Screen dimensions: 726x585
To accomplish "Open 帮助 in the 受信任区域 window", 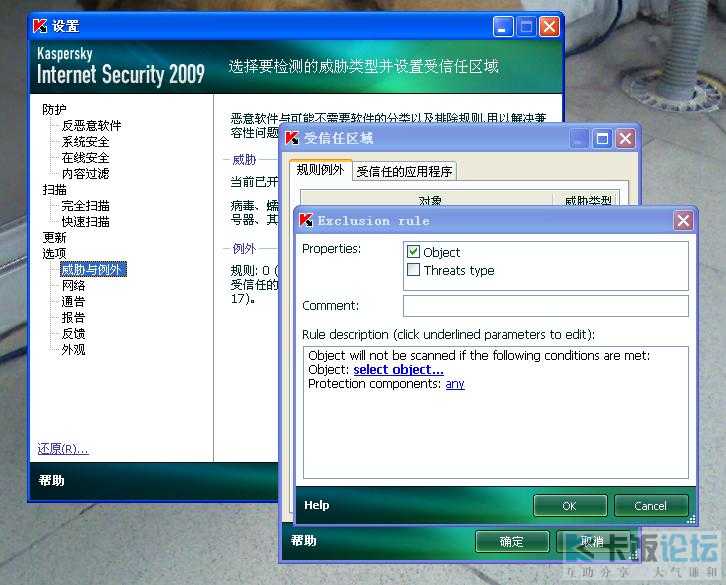I will click(x=304, y=540).
